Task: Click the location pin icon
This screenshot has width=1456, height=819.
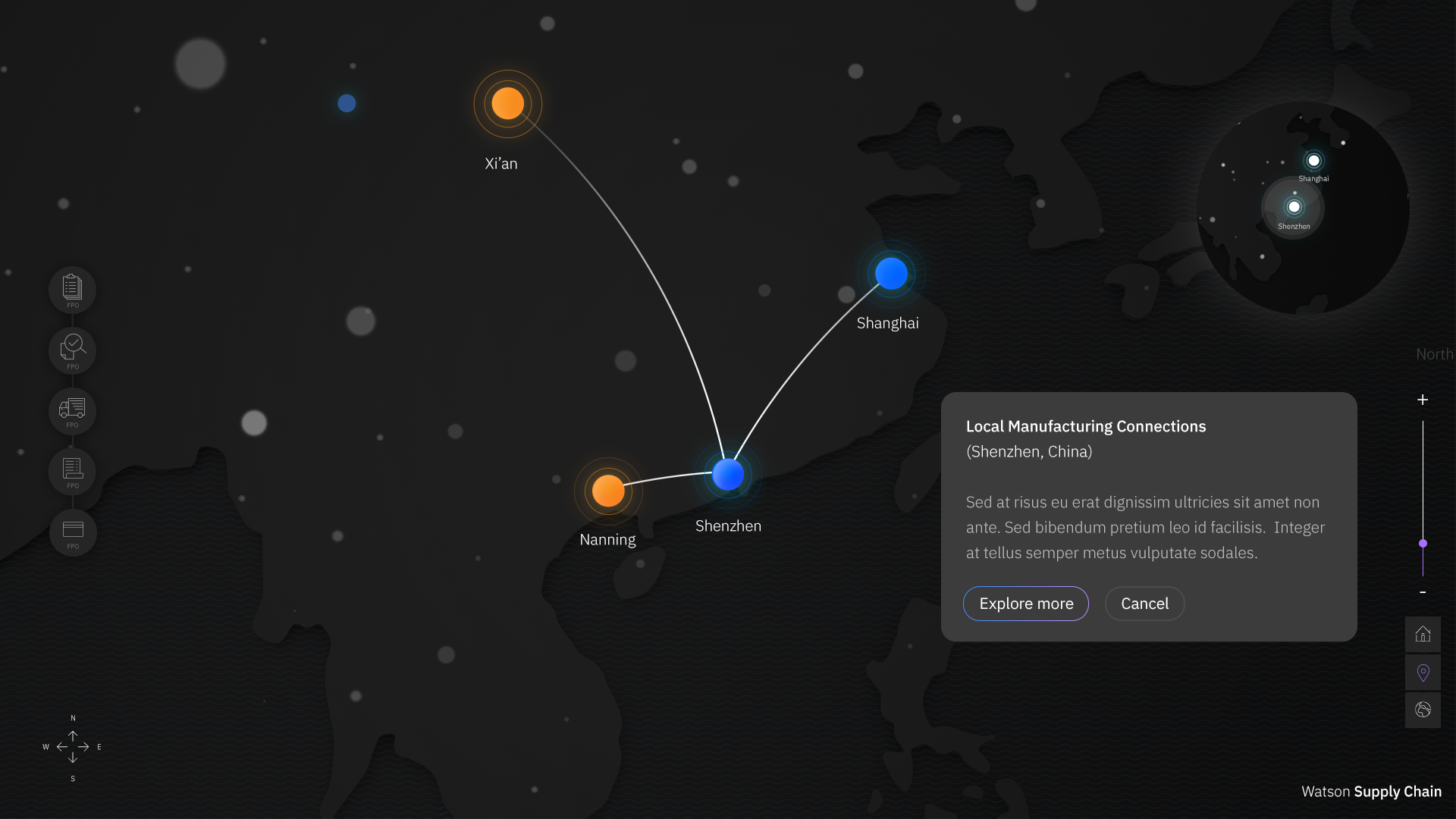Action: pos(1423,673)
